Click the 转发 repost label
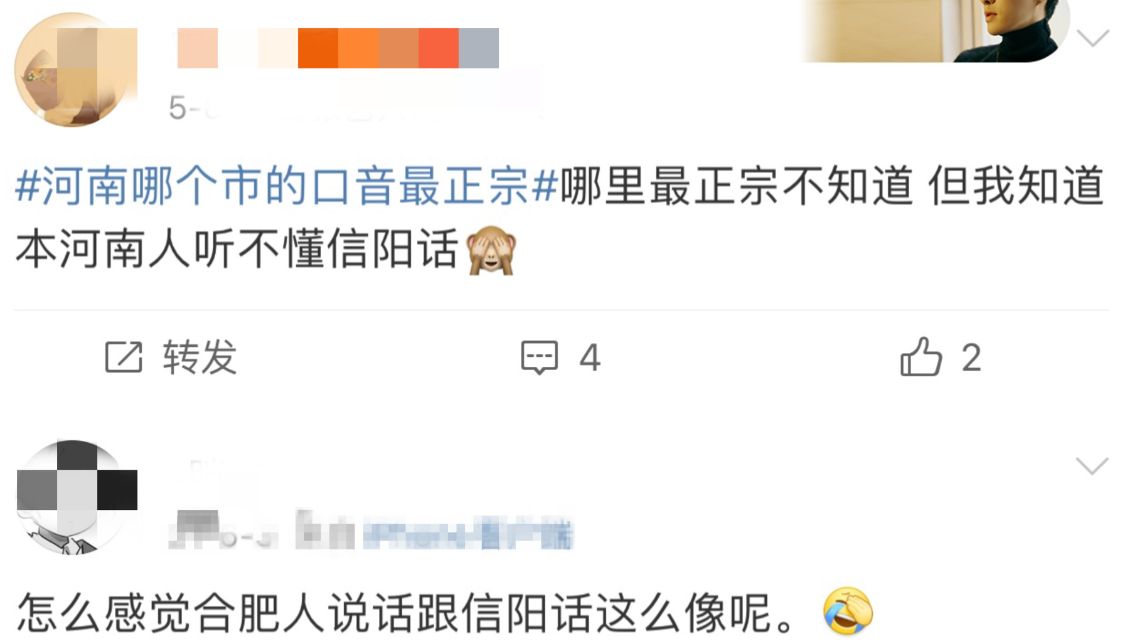The width and height of the screenshot is (1125, 640). pos(199,357)
